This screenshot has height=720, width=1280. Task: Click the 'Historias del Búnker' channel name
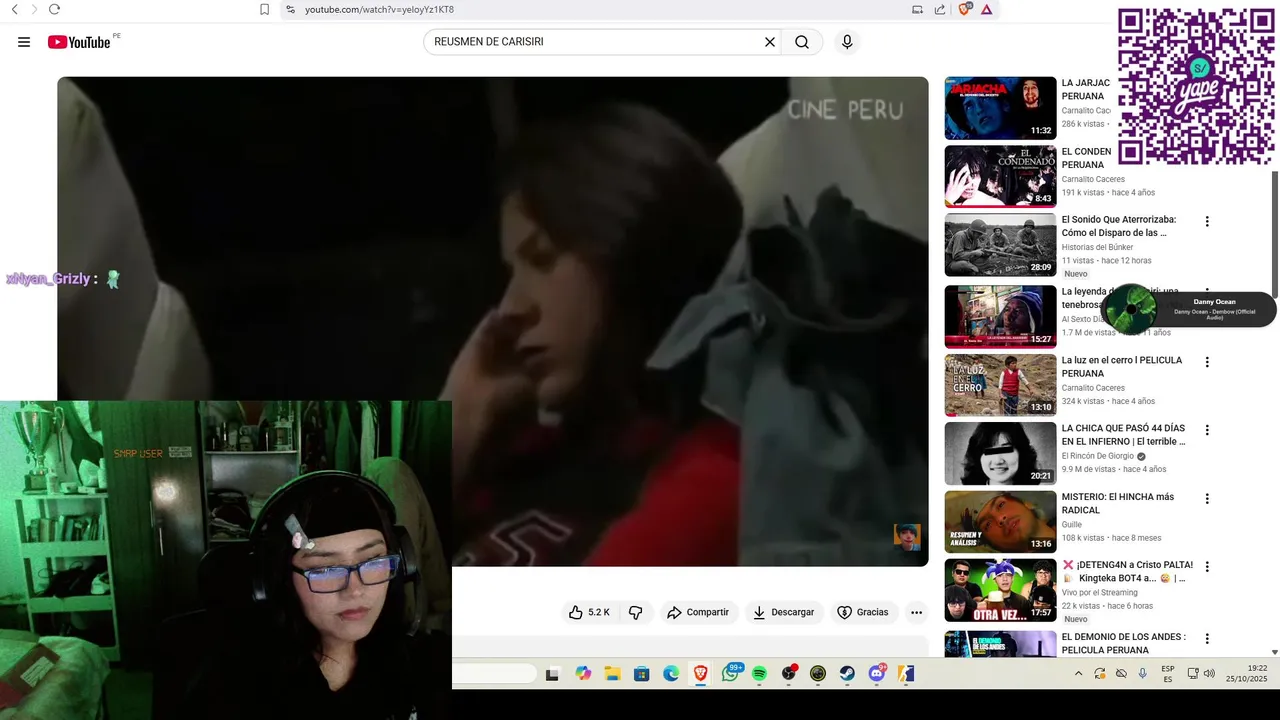pyautogui.click(x=1097, y=247)
